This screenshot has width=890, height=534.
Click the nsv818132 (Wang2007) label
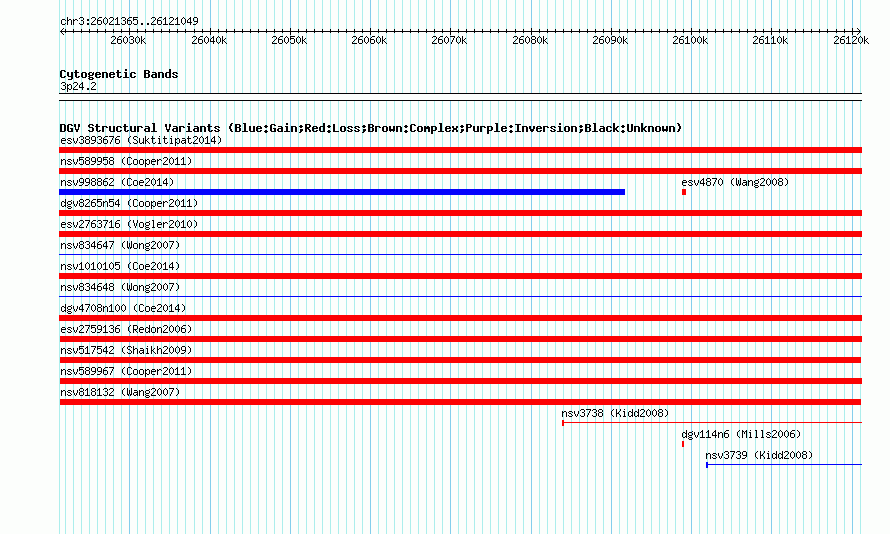(x=120, y=392)
